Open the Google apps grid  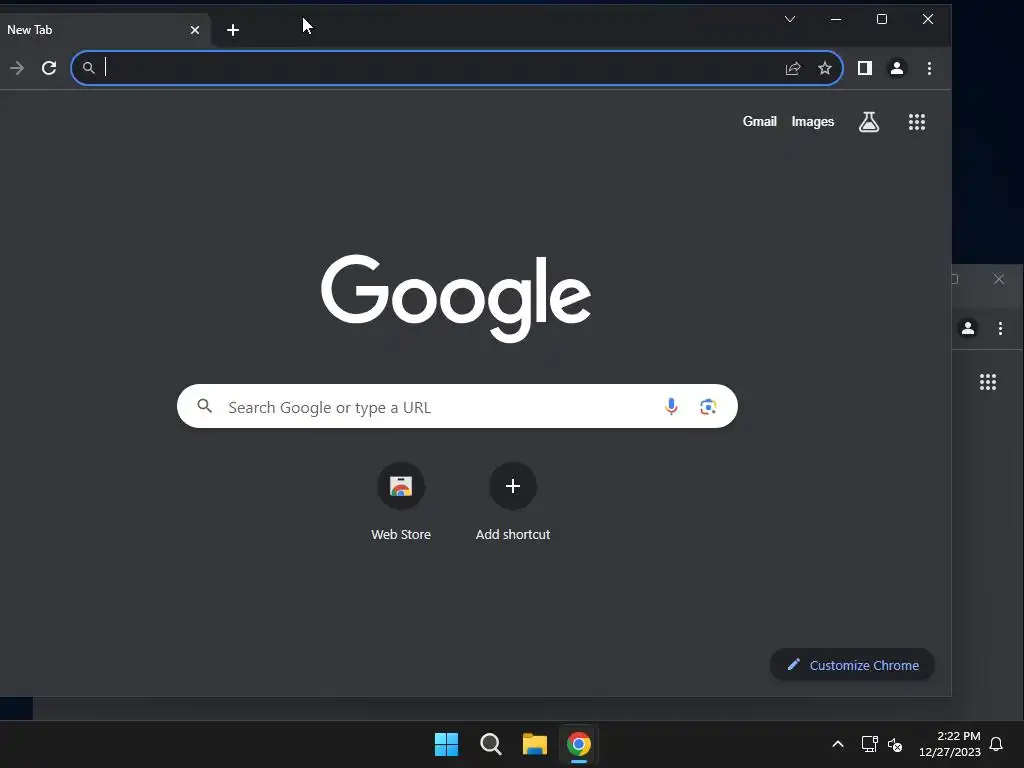917,122
